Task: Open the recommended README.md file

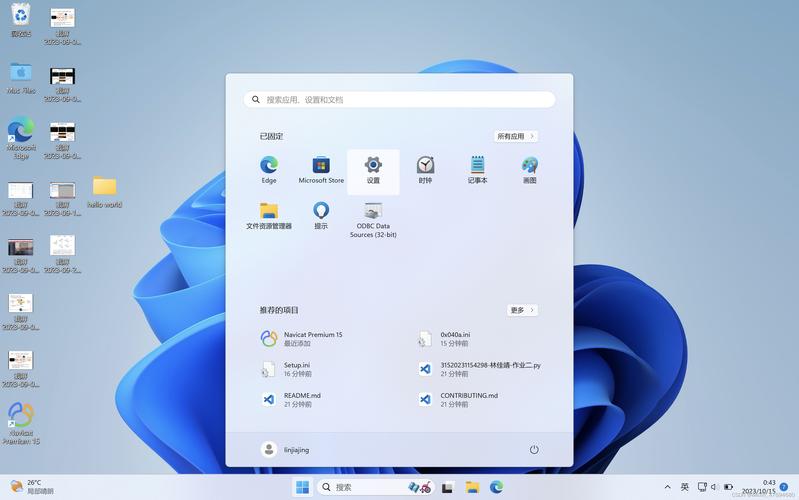Action: 301,399
